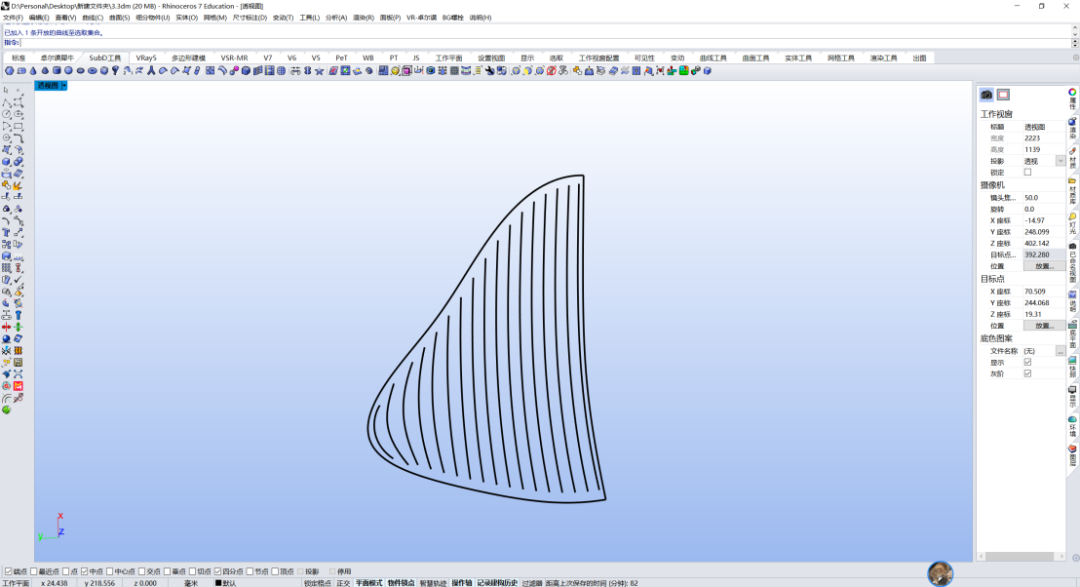The height and width of the screenshot is (587, 1080).
Task: Open the 曲面(S) menu
Action: point(119,17)
